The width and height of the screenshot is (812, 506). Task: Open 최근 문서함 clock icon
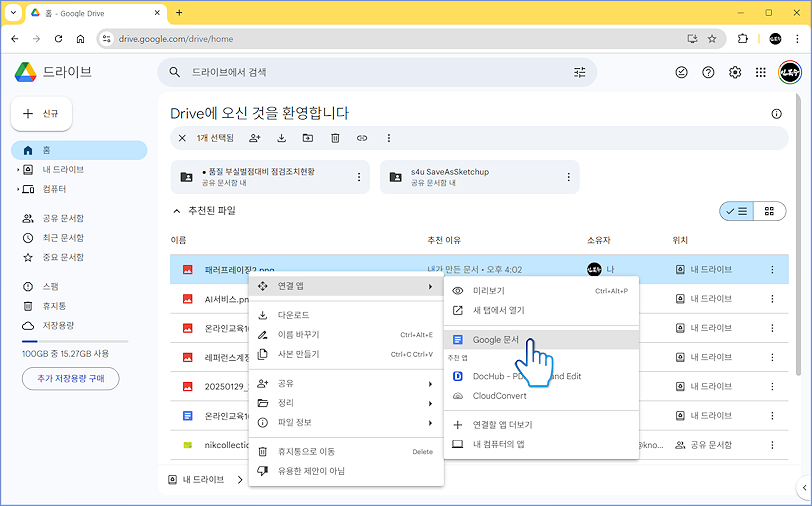point(28,238)
